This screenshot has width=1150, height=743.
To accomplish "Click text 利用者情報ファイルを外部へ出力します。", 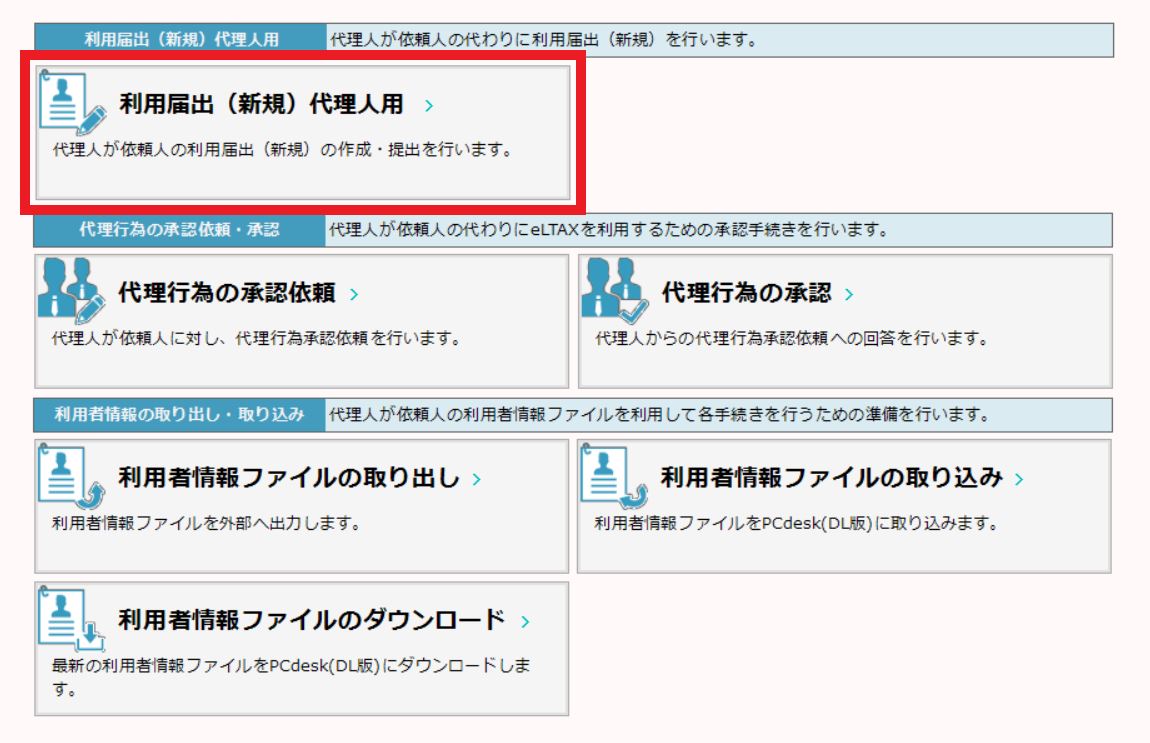I will 206,523.
